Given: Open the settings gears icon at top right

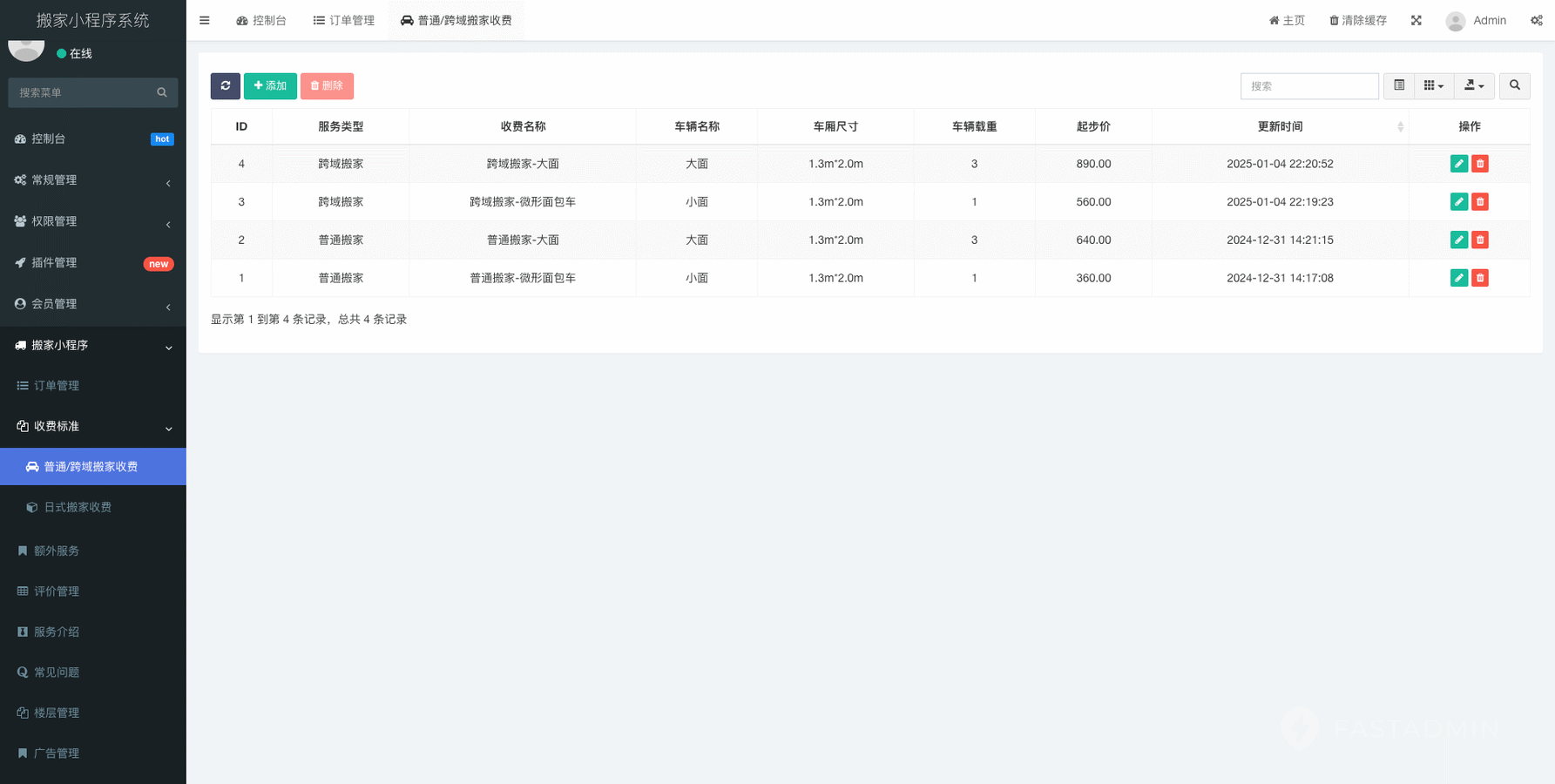Looking at the screenshot, I should tap(1536, 20).
